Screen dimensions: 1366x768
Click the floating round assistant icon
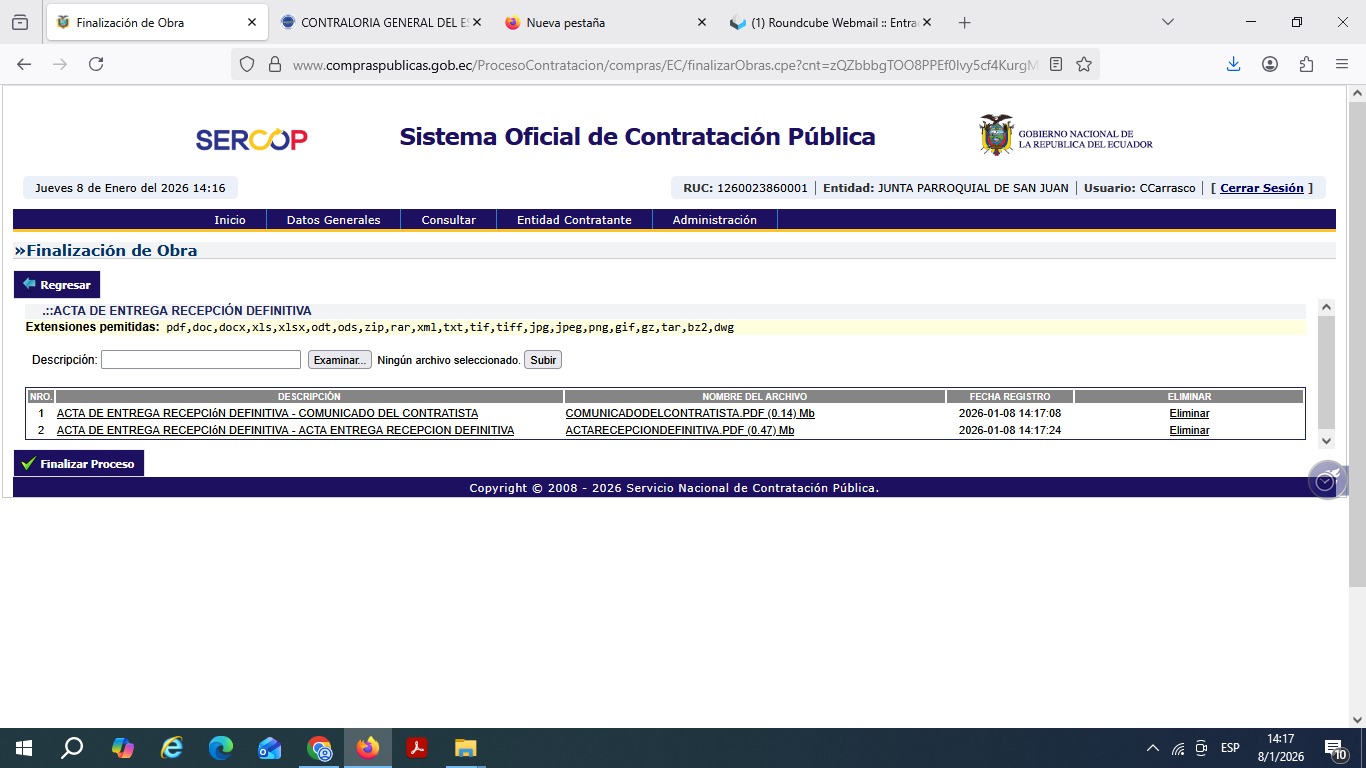[1327, 481]
